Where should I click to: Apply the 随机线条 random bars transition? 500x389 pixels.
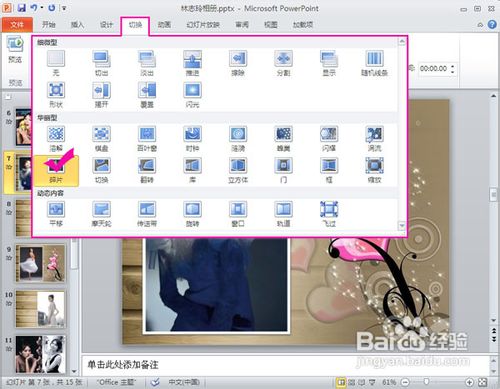[374, 63]
